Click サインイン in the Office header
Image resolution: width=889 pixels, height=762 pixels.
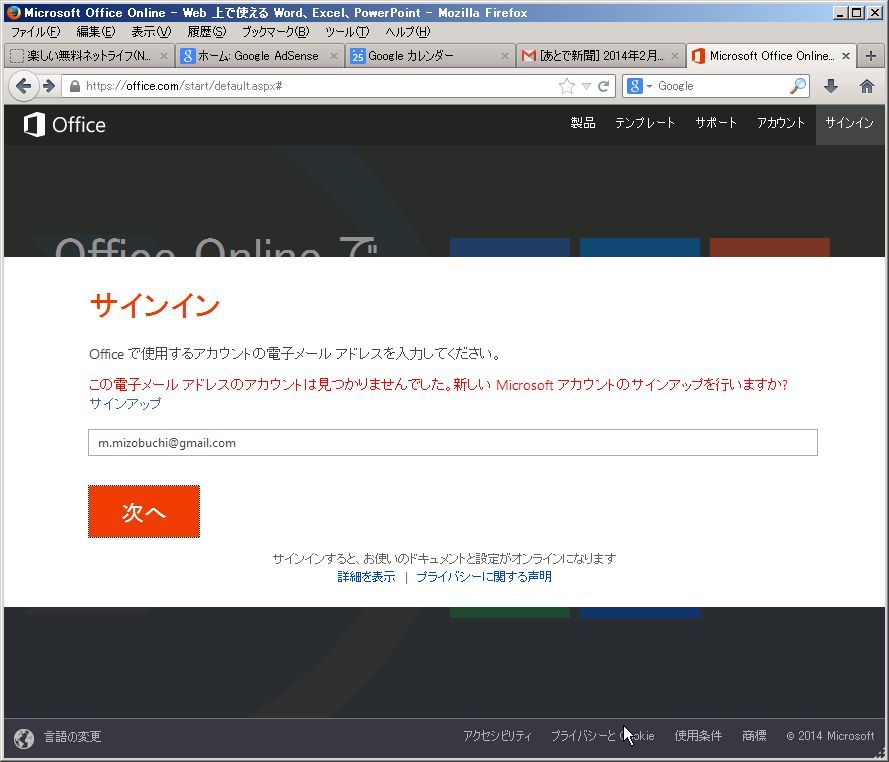click(x=849, y=123)
